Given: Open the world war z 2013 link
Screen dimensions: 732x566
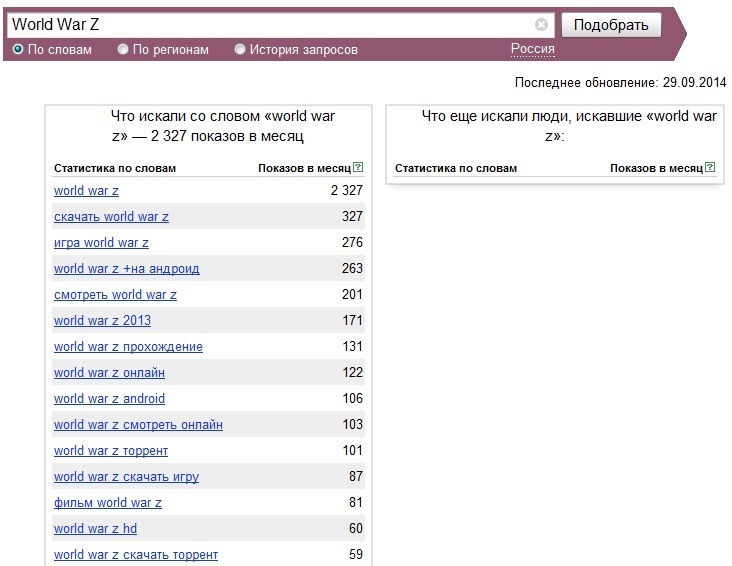Looking at the screenshot, I should click(102, 320).
